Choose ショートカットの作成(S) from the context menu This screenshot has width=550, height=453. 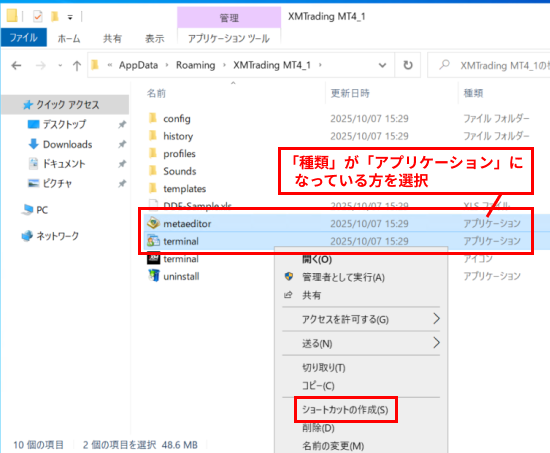coord(345,409)
